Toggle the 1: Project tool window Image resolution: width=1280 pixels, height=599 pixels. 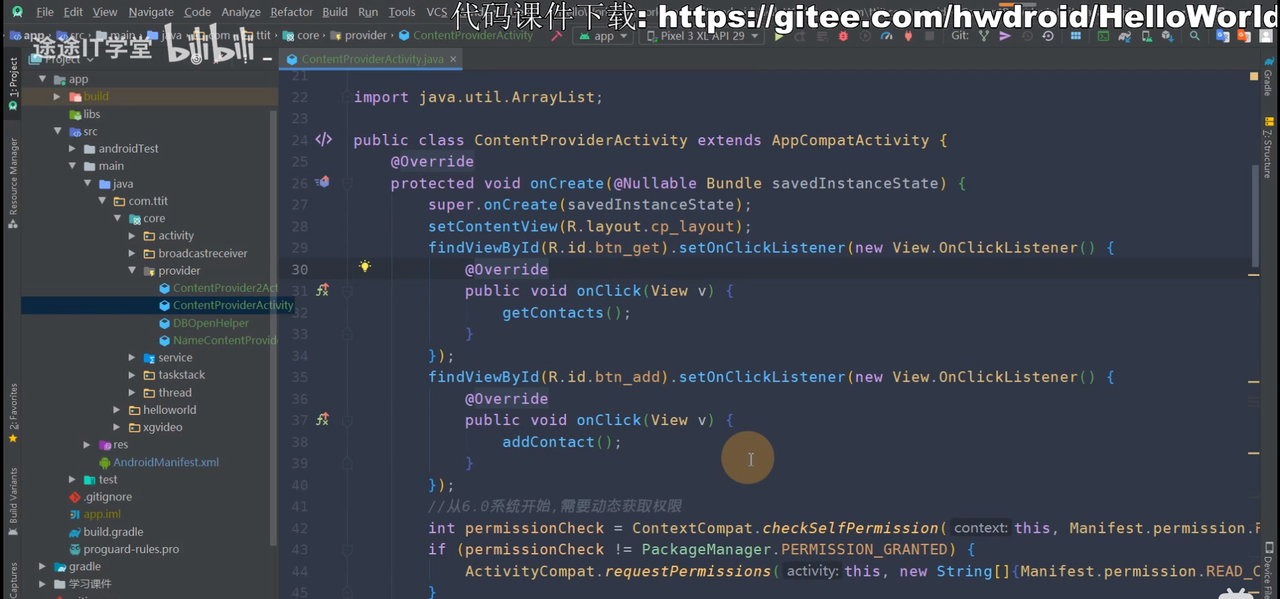[13, 83]
